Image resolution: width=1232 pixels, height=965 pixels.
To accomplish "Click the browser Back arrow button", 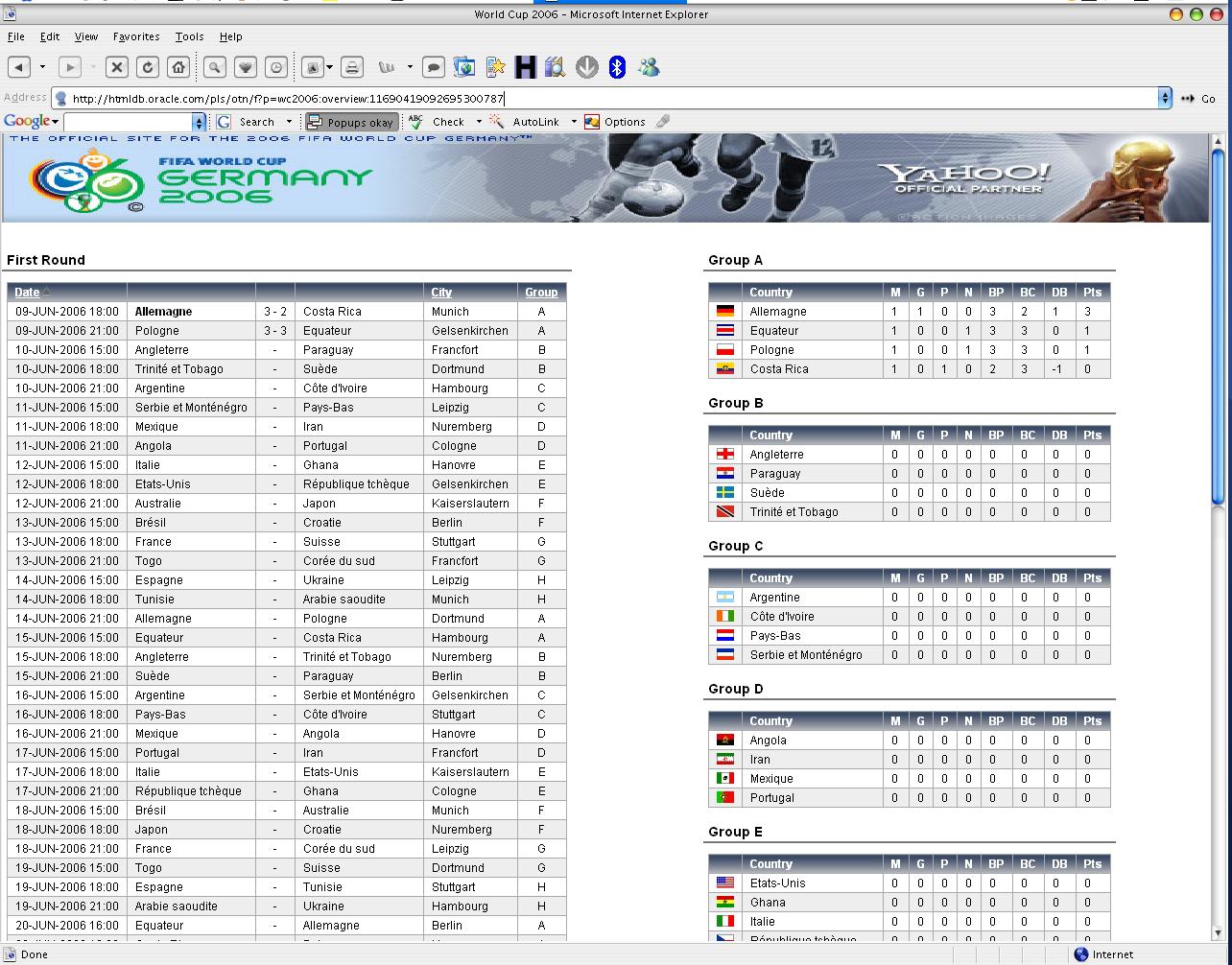I will (x=19, y=67).
